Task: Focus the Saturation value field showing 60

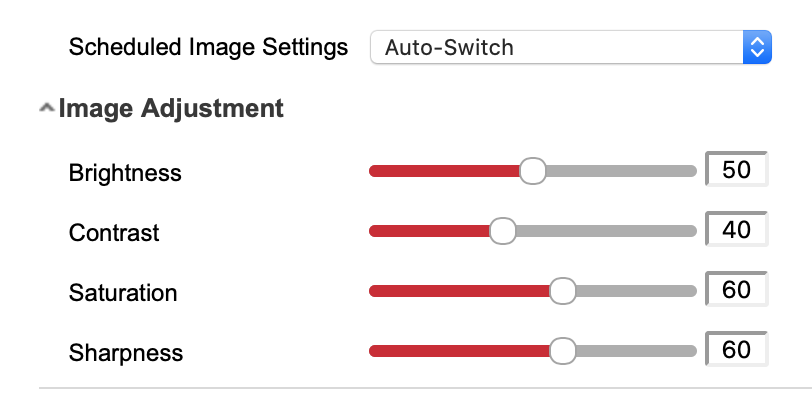Action: point(737,290)
